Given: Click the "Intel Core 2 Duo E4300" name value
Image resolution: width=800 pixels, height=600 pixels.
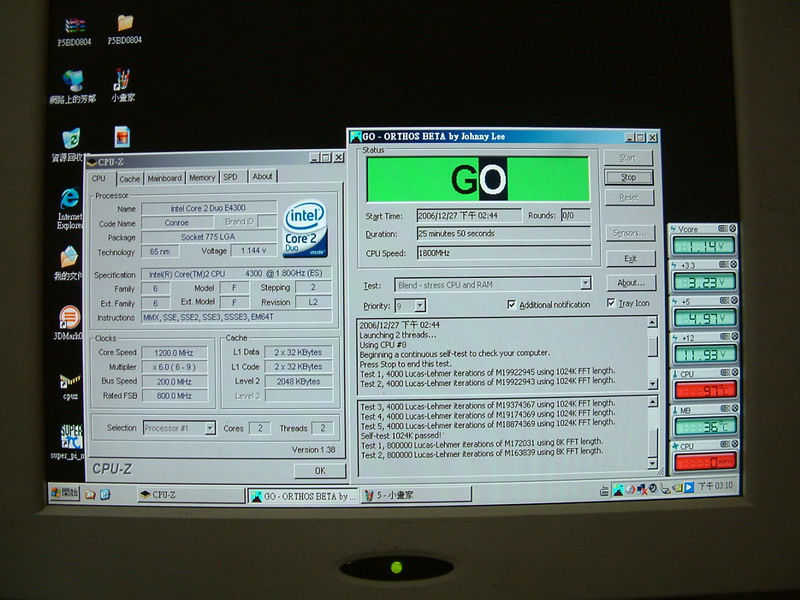Looking at the screenshot, I should click(209, 208).
